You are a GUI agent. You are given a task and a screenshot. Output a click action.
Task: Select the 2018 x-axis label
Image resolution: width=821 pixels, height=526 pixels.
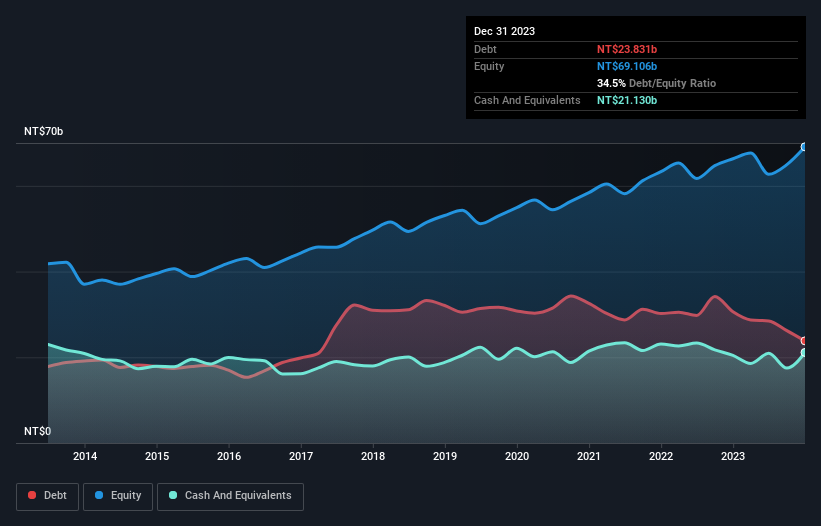(373, 456)
